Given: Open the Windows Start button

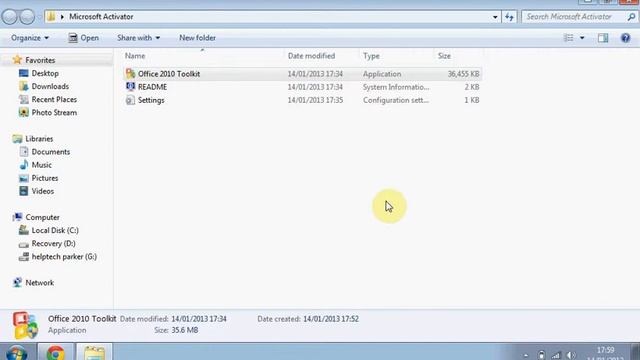Looking at the screenshot, I should [x=16, y=353].
